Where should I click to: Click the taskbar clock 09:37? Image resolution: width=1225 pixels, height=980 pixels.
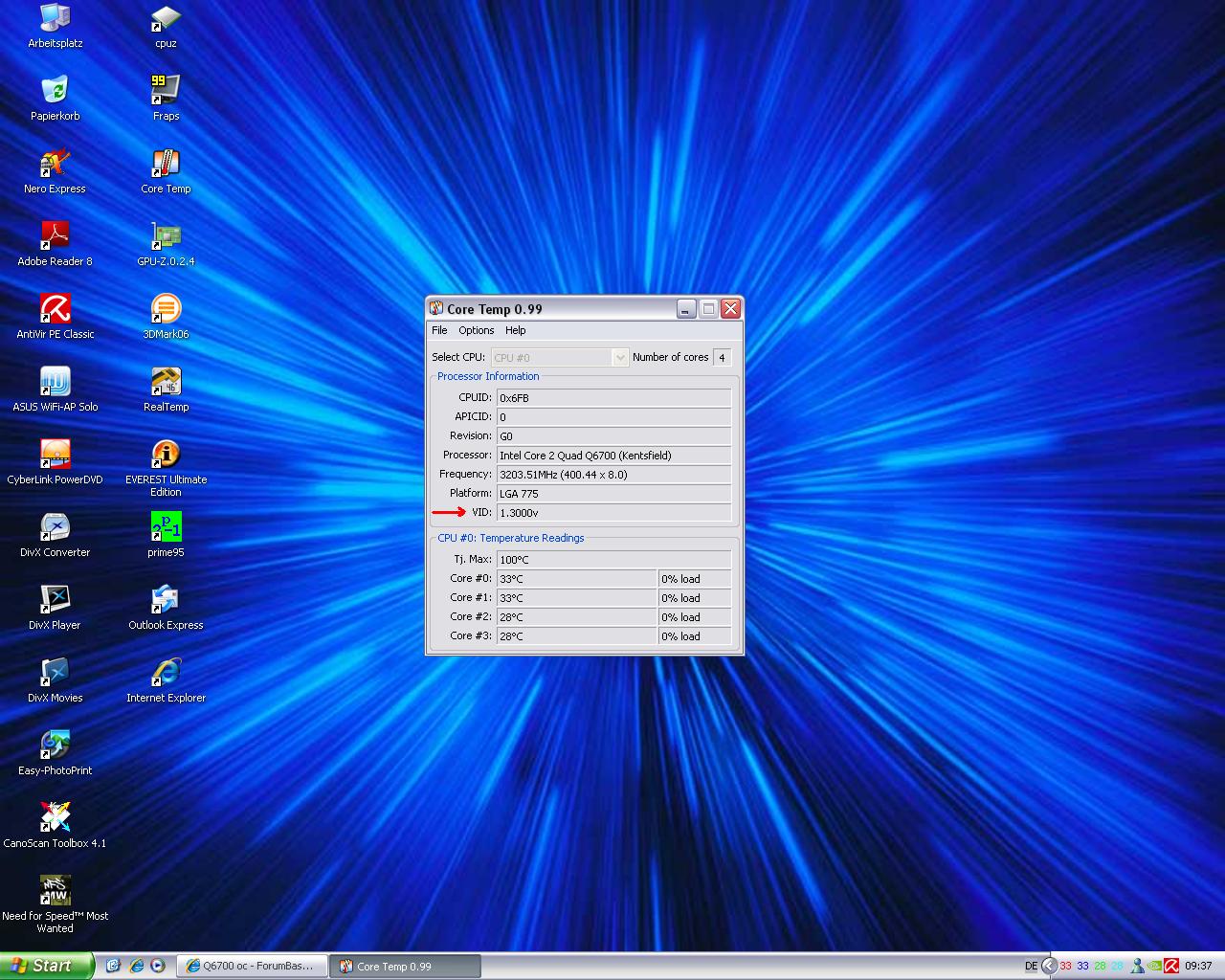point(1198,967)
